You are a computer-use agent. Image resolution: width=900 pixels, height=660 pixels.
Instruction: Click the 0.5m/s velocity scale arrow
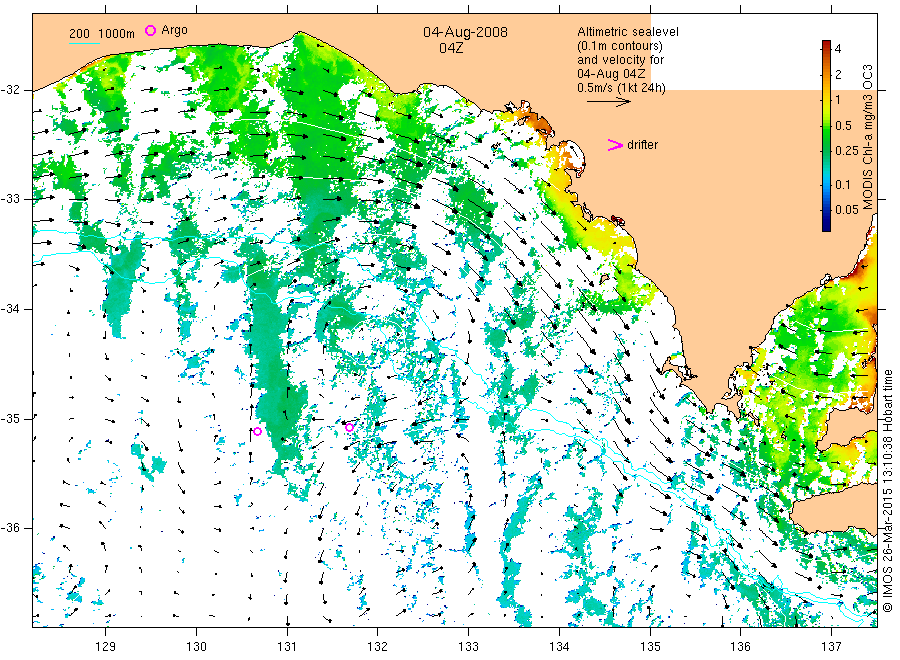tap(607, 101)
